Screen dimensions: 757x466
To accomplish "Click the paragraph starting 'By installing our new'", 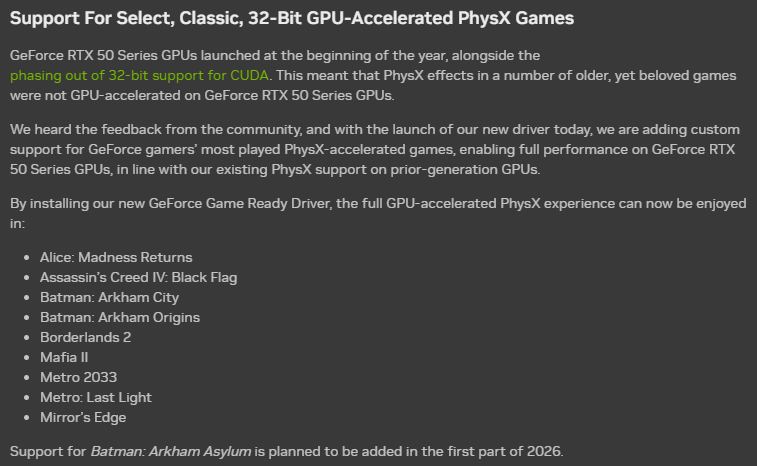I will pos(378,213).
